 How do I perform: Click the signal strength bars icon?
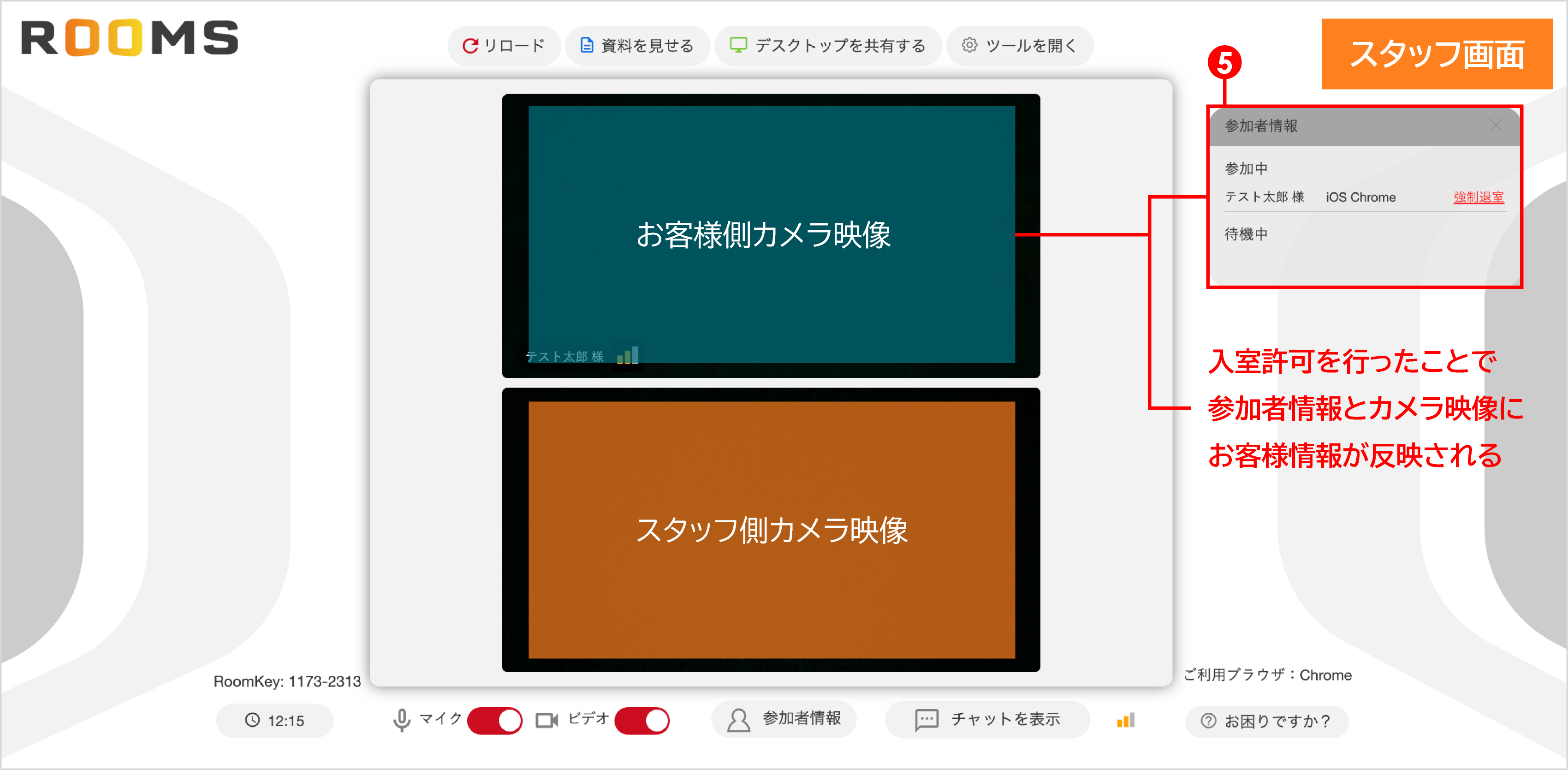point(1125,720)
